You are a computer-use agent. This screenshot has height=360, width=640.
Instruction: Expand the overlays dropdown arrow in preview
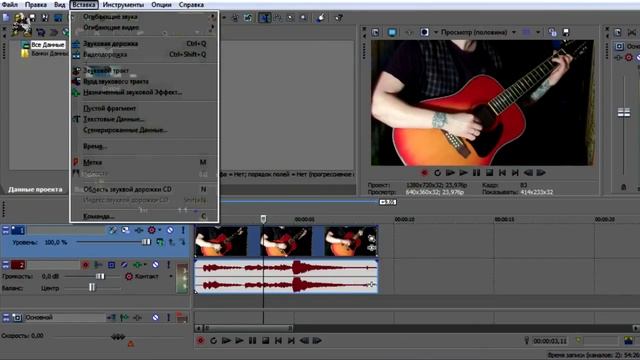coord(538,32)
